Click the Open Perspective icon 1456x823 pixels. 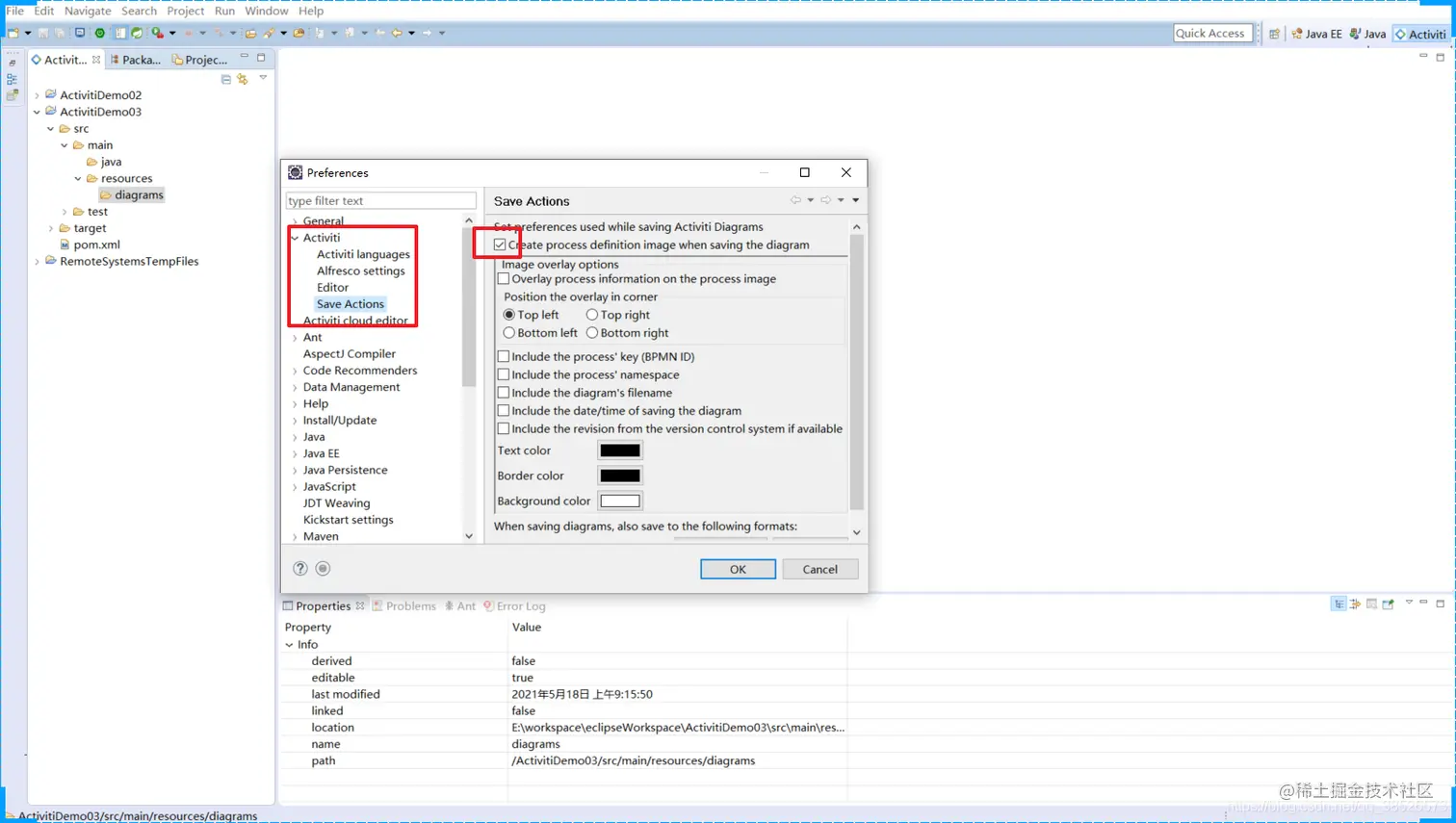pos(1274,34)
